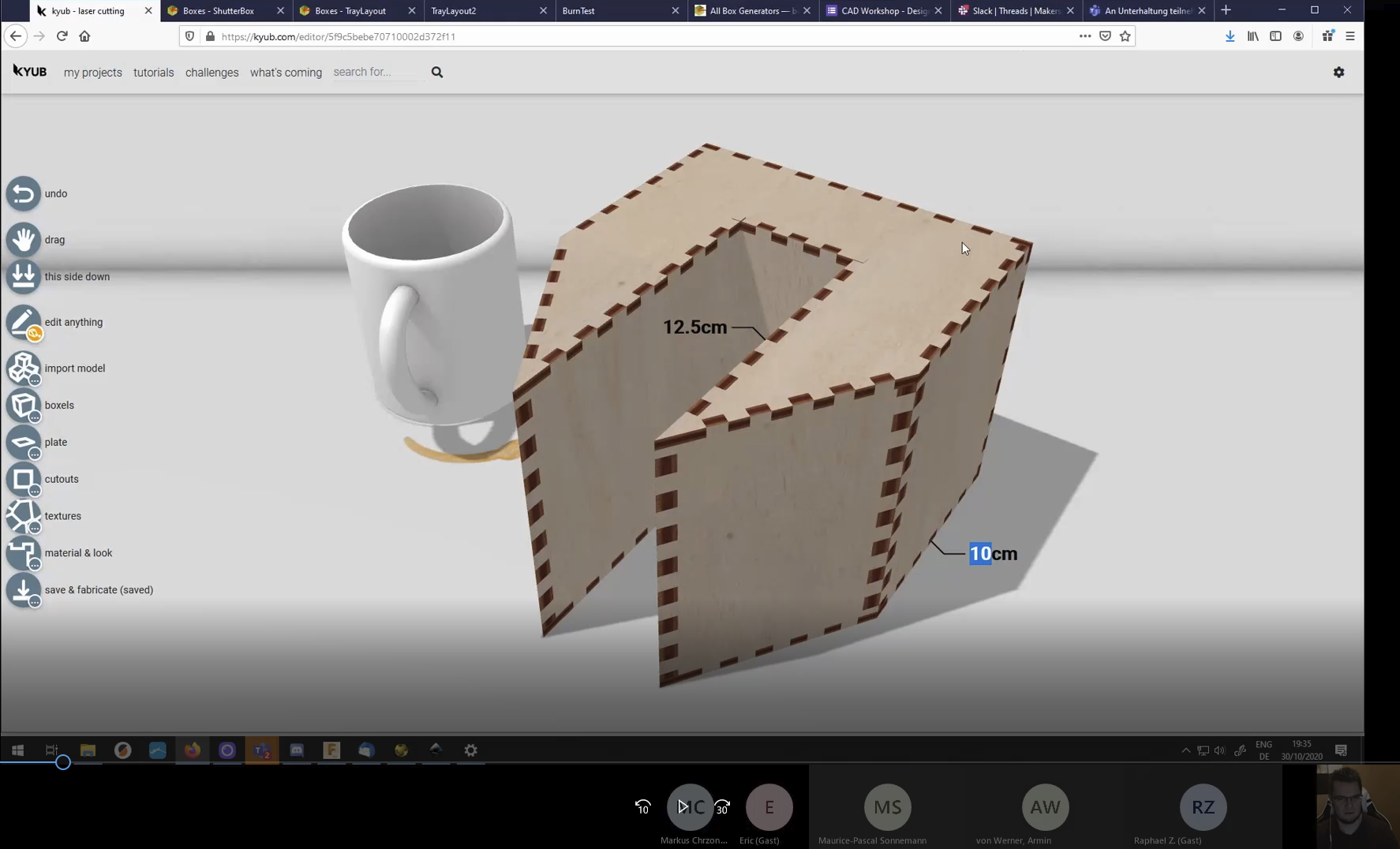Open the textures tool

tap(23, 517)
